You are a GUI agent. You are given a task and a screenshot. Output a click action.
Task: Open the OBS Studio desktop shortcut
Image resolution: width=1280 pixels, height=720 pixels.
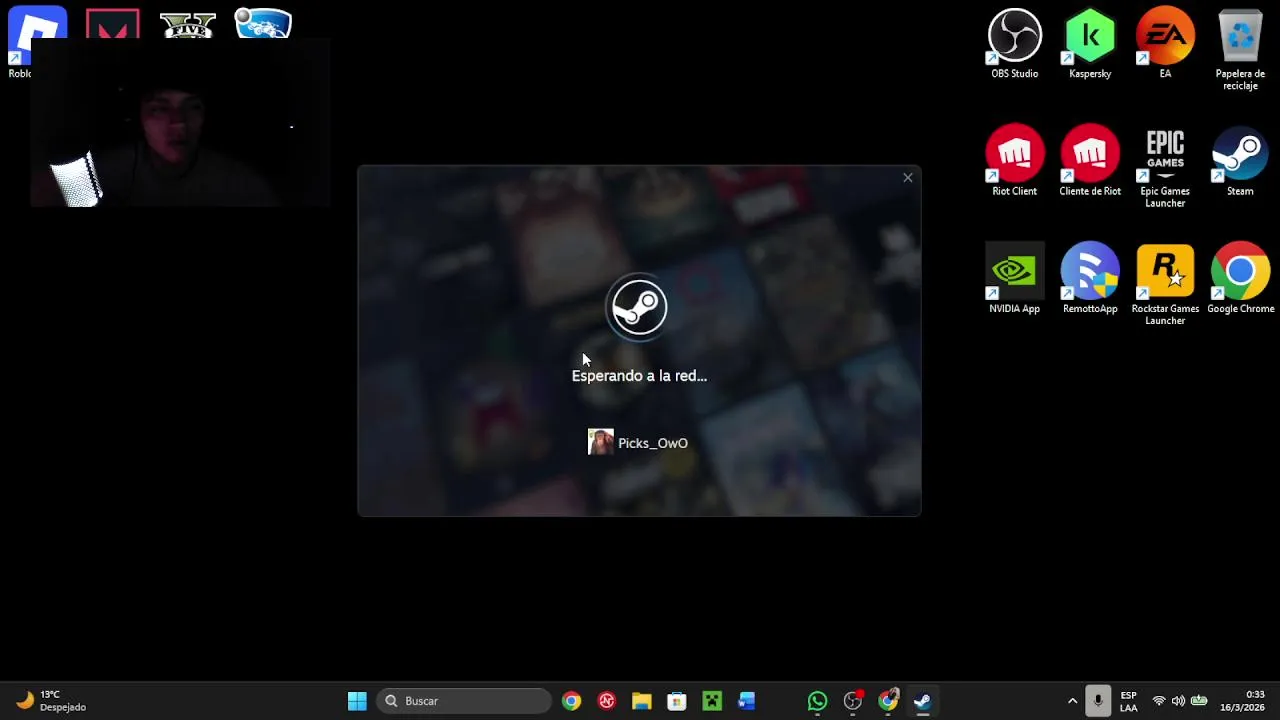(1014, 43)
